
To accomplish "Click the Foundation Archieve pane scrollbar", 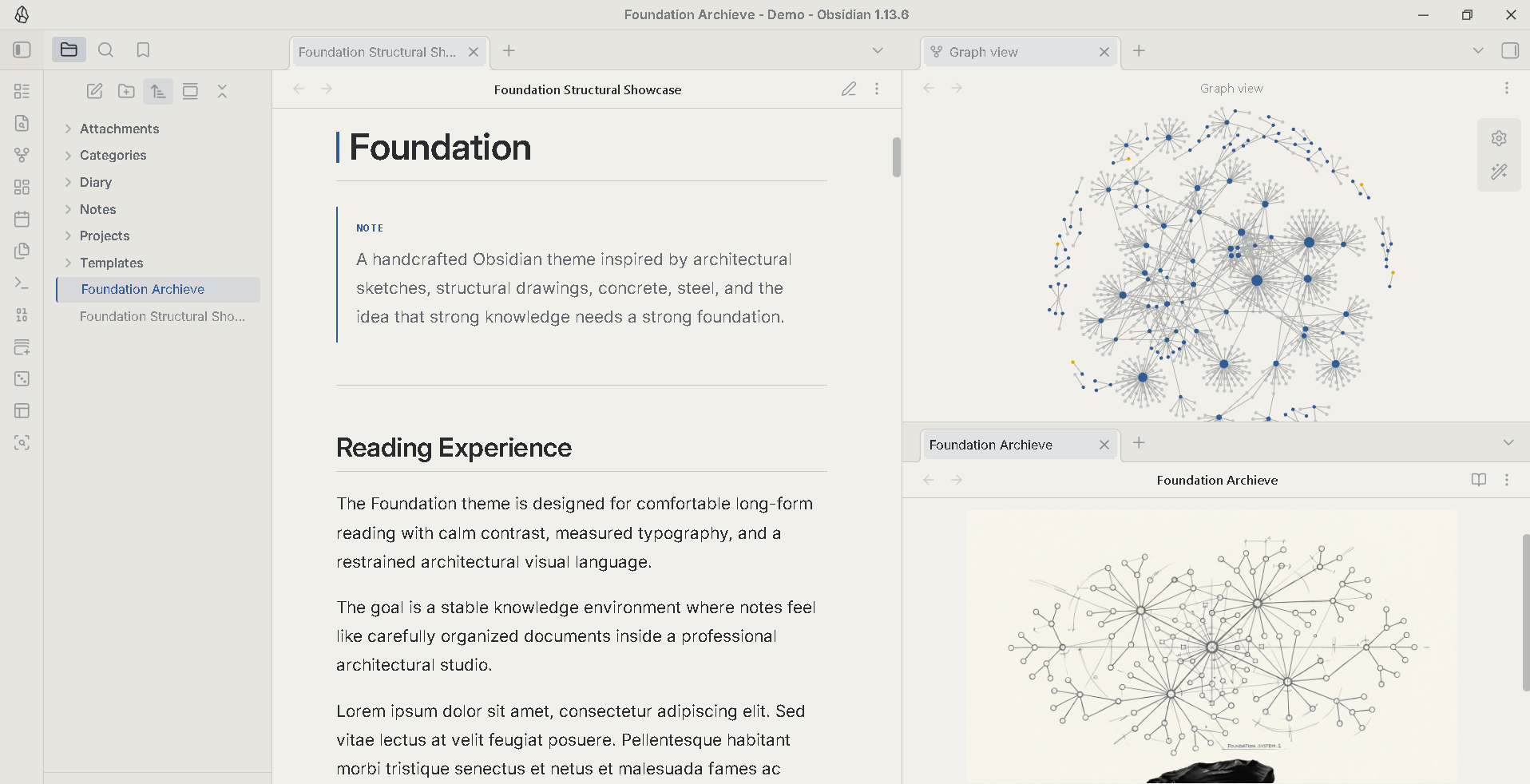I will (1526, 612).
